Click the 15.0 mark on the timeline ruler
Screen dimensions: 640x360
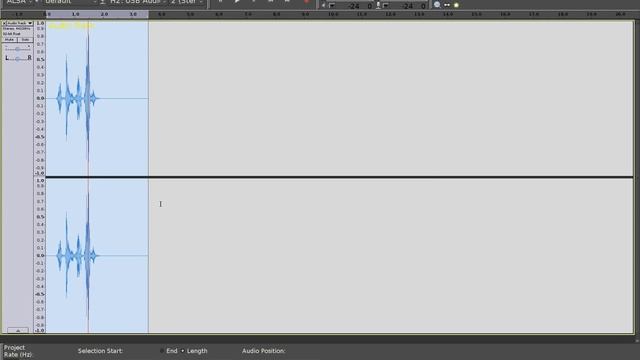click(x=476, y=14)
